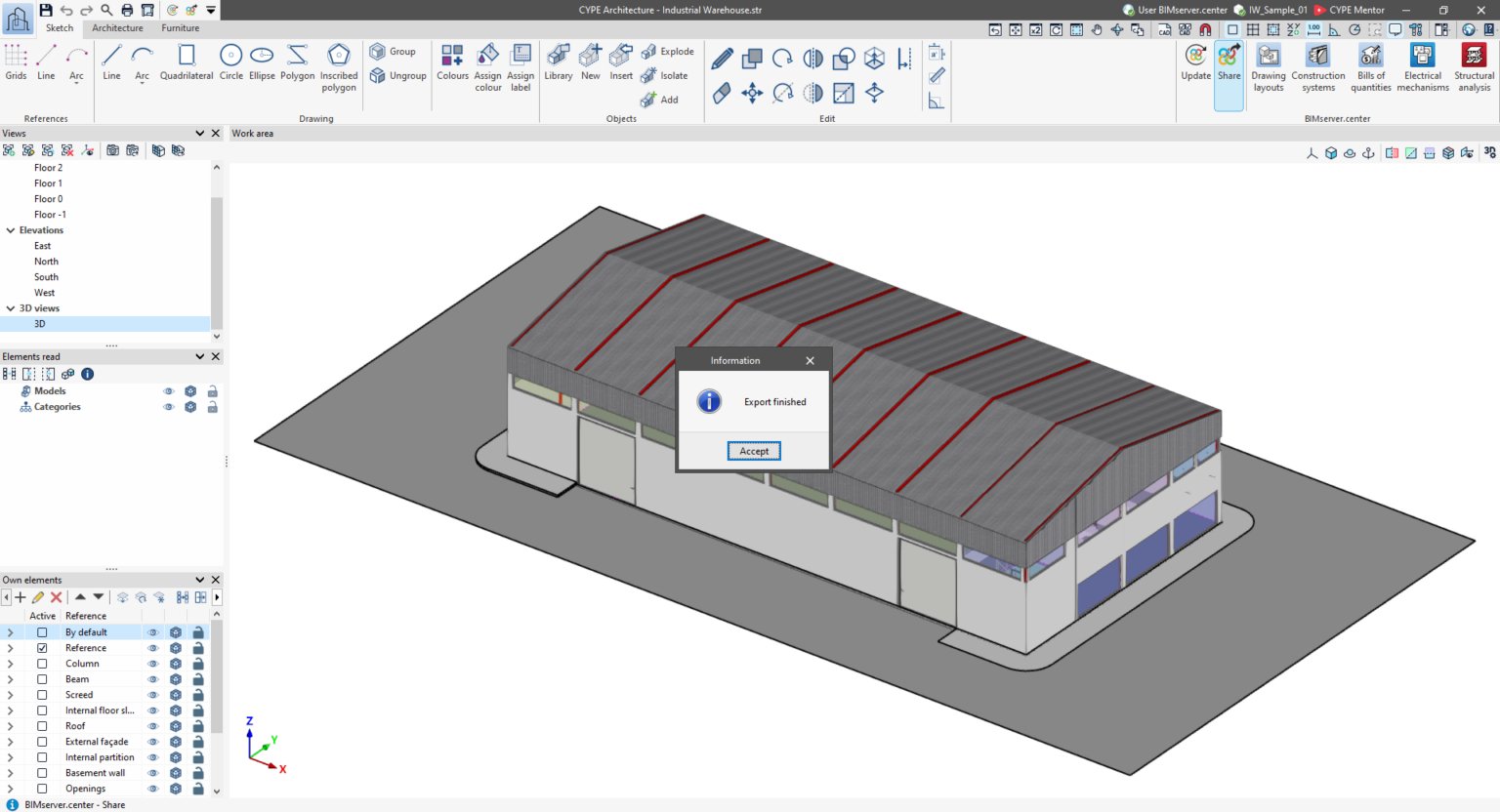Select the Circle drawing tool

point(231,61)
